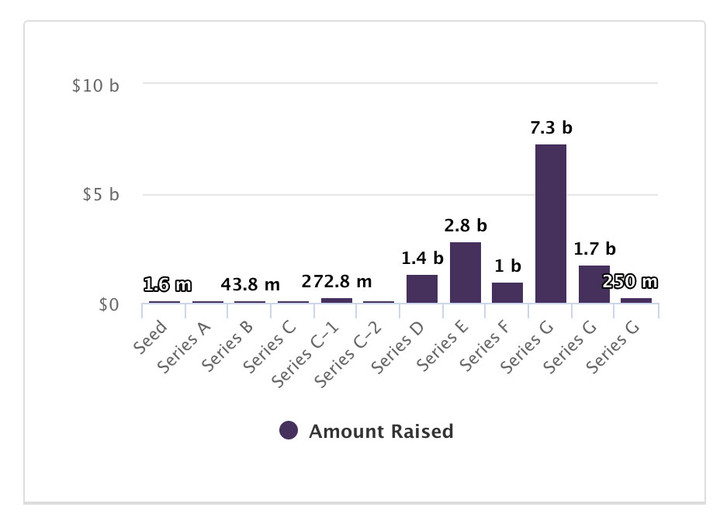720x514 pixels.
Task: Select the Series G 1.7 b bar
Action: [594, 284]
